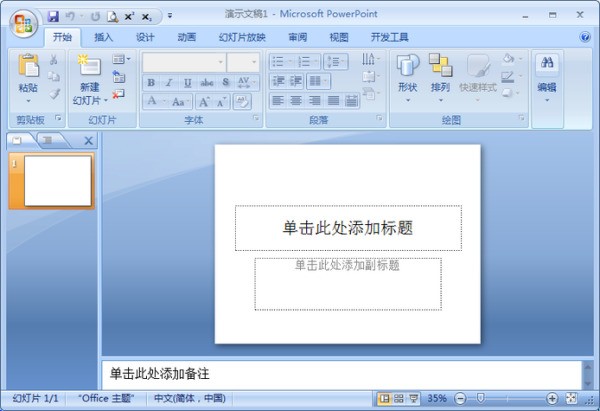
Task: Click the text direction icon
Action: [x=370, y=59]
